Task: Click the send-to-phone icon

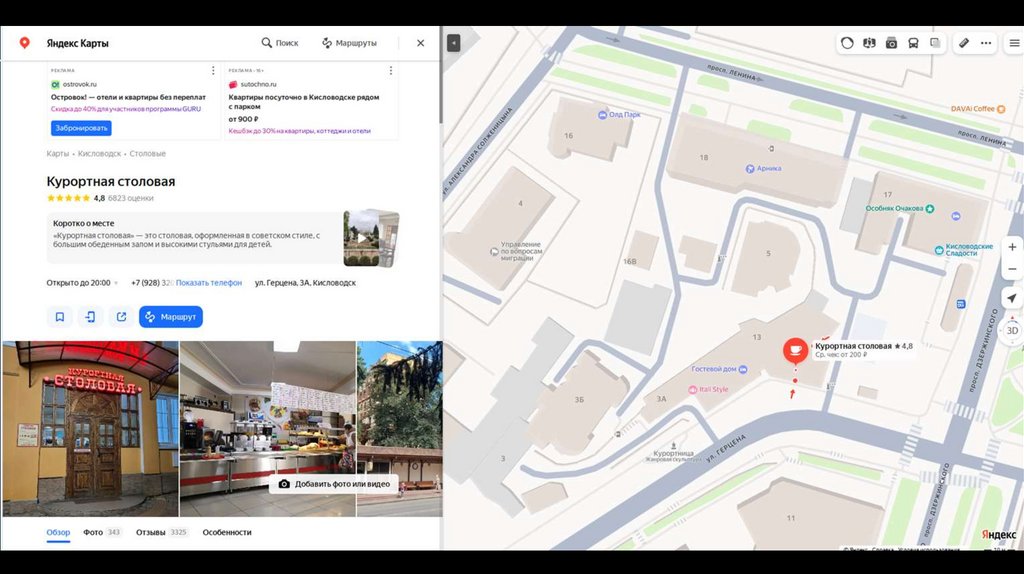Action: [x=90, y=317]
